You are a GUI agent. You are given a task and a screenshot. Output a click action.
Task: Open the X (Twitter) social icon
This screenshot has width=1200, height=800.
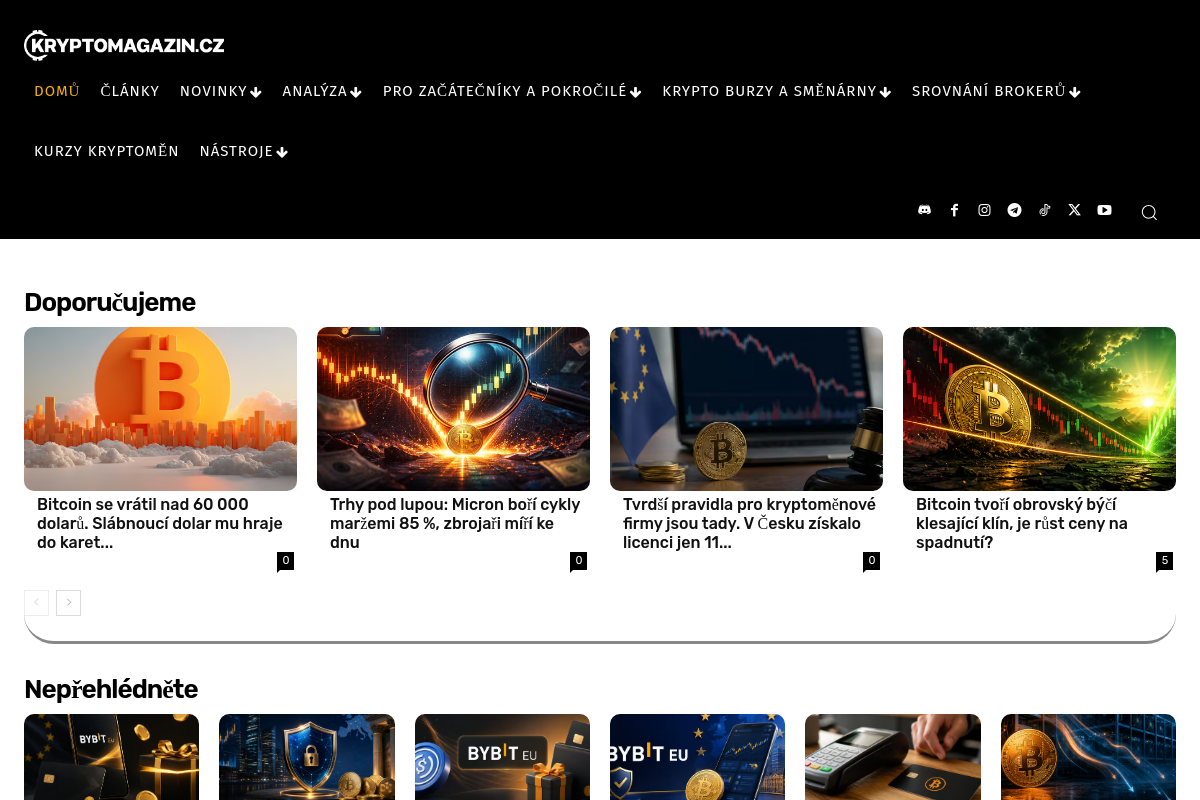point(1074,210)
